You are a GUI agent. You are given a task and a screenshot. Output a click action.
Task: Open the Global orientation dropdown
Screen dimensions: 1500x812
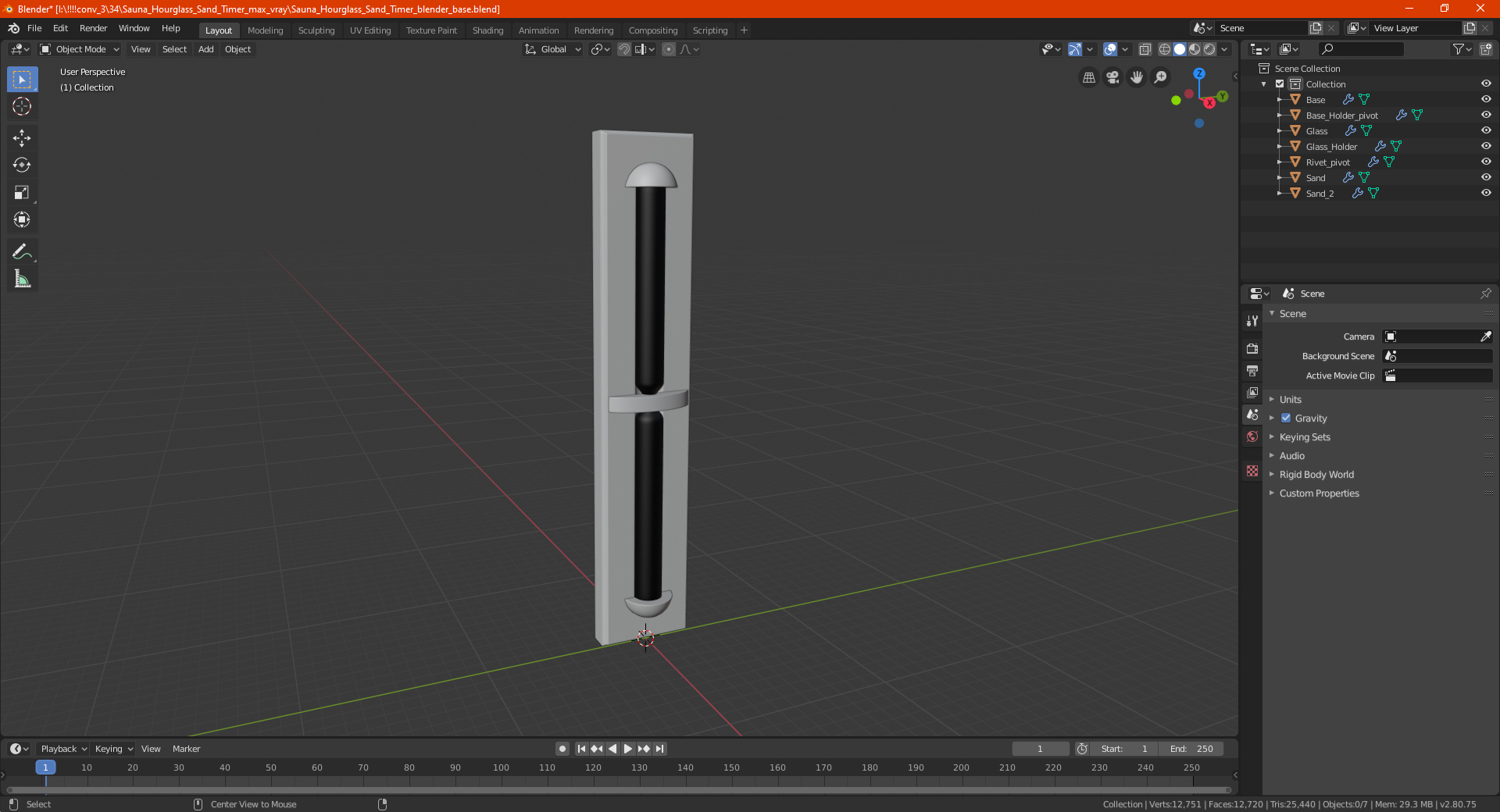tap(553, 49)
